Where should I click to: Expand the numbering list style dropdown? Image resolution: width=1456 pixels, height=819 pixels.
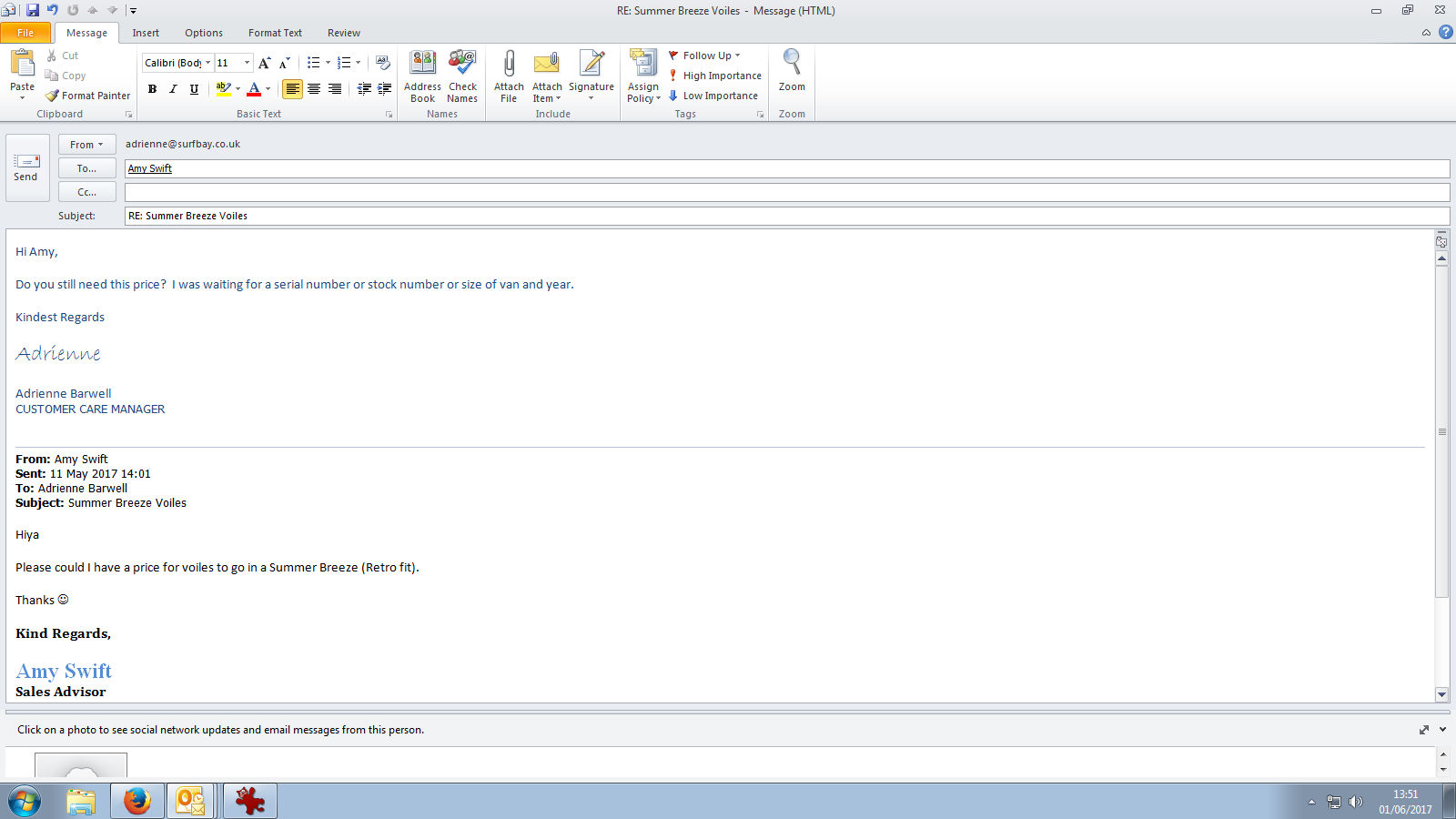(358, 63)
